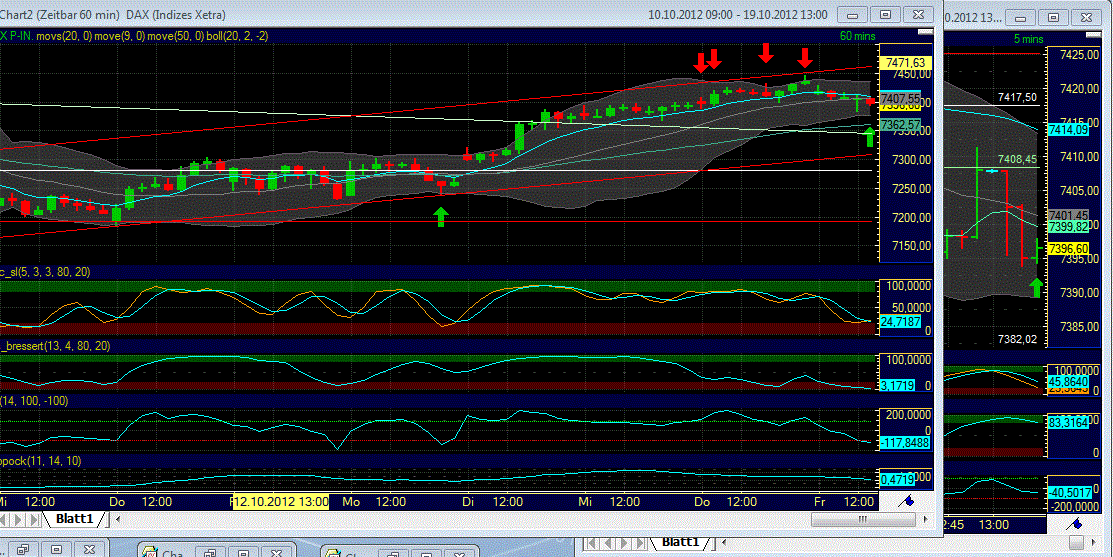Click the 45,8640 indicator value in 5 mins window
The image size is (1113, 557).
point(1068,381)
